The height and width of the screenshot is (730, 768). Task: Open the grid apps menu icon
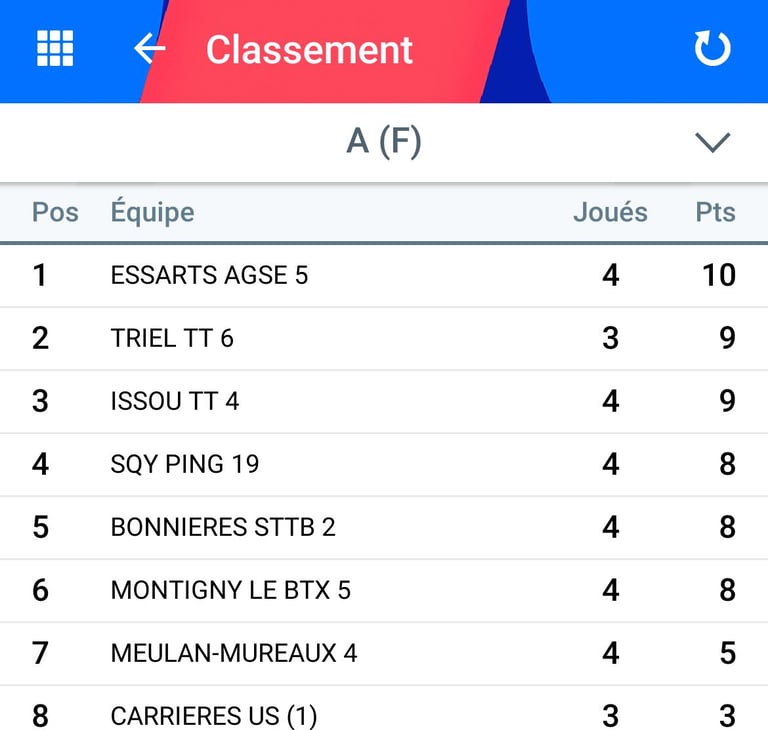(x=56, y=48)
